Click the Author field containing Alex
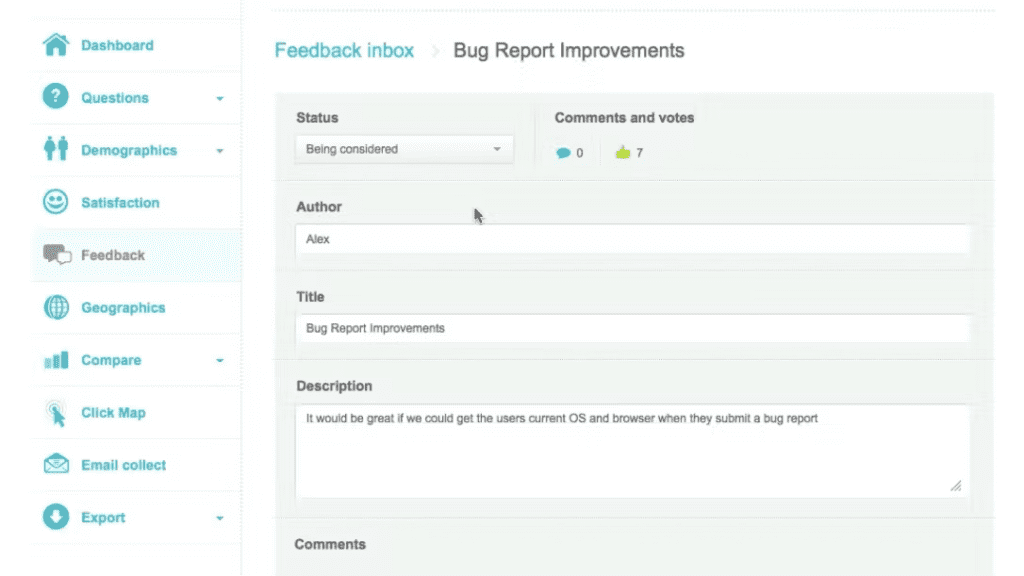The image size is (1024, 576). [x=632, y=240]
